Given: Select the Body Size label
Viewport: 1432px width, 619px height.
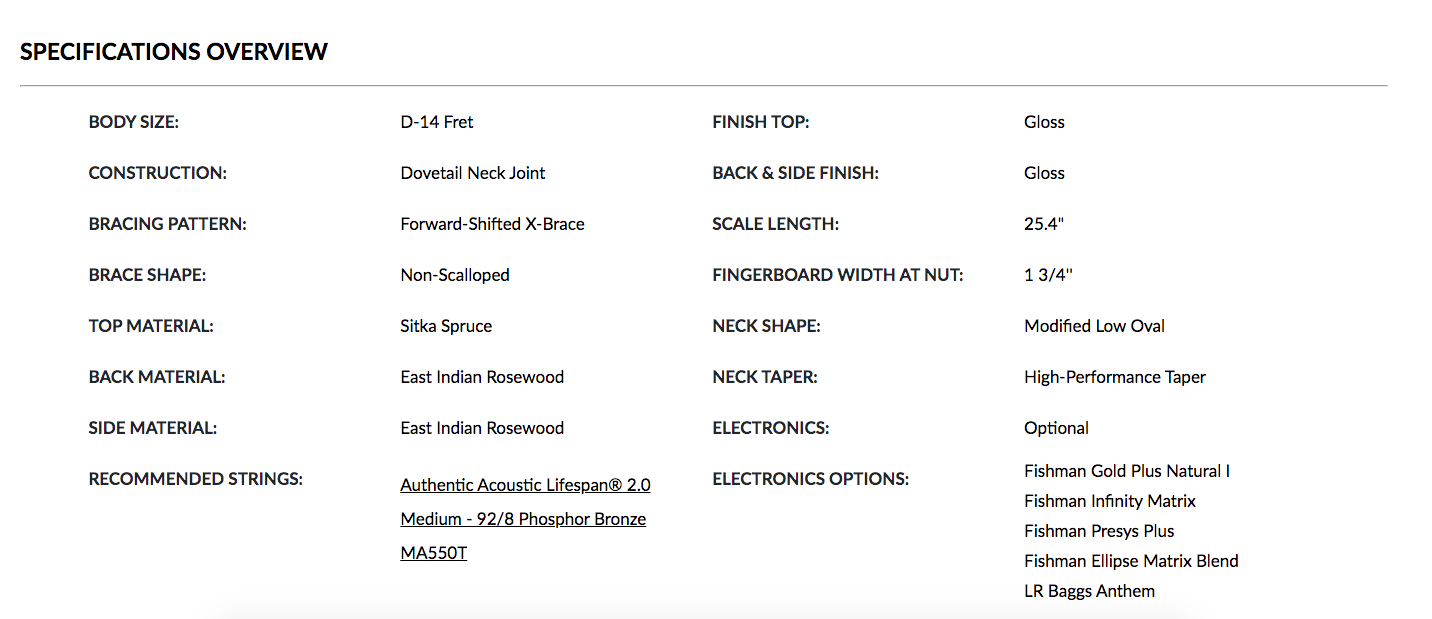Looking at the screenshot, I should click(x=133, y=122).
